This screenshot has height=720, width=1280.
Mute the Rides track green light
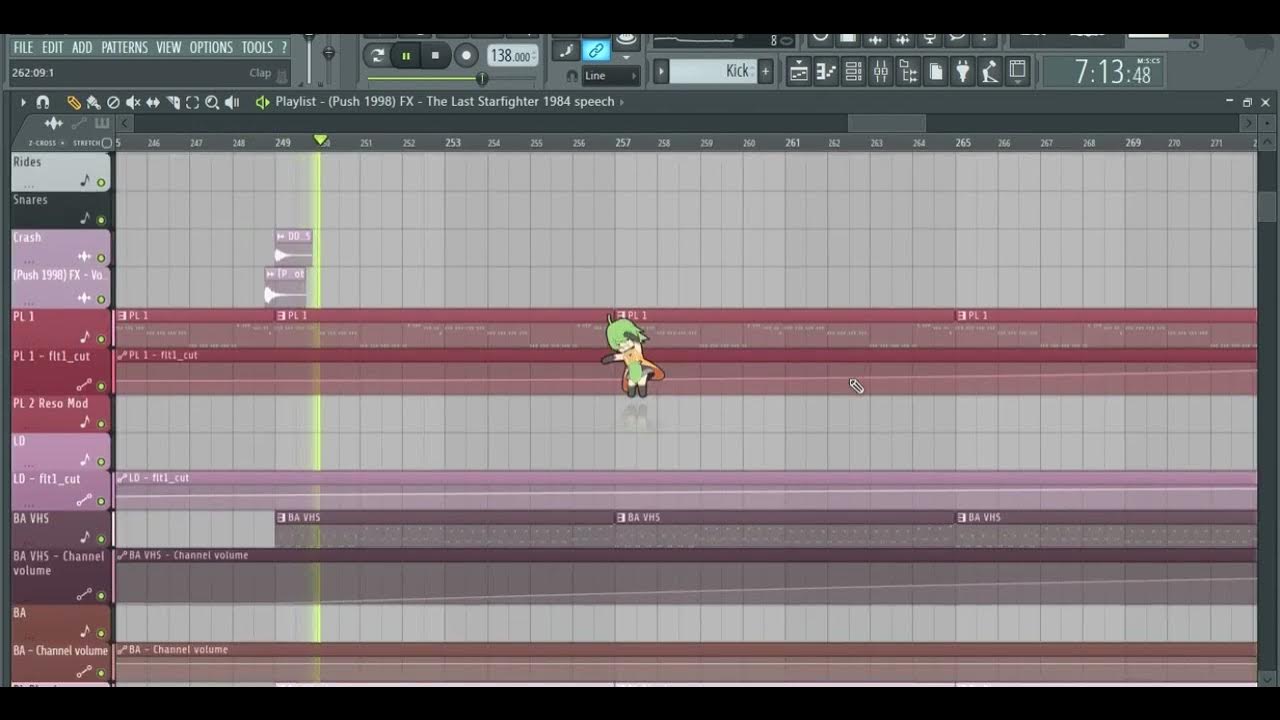click(101, 183)
